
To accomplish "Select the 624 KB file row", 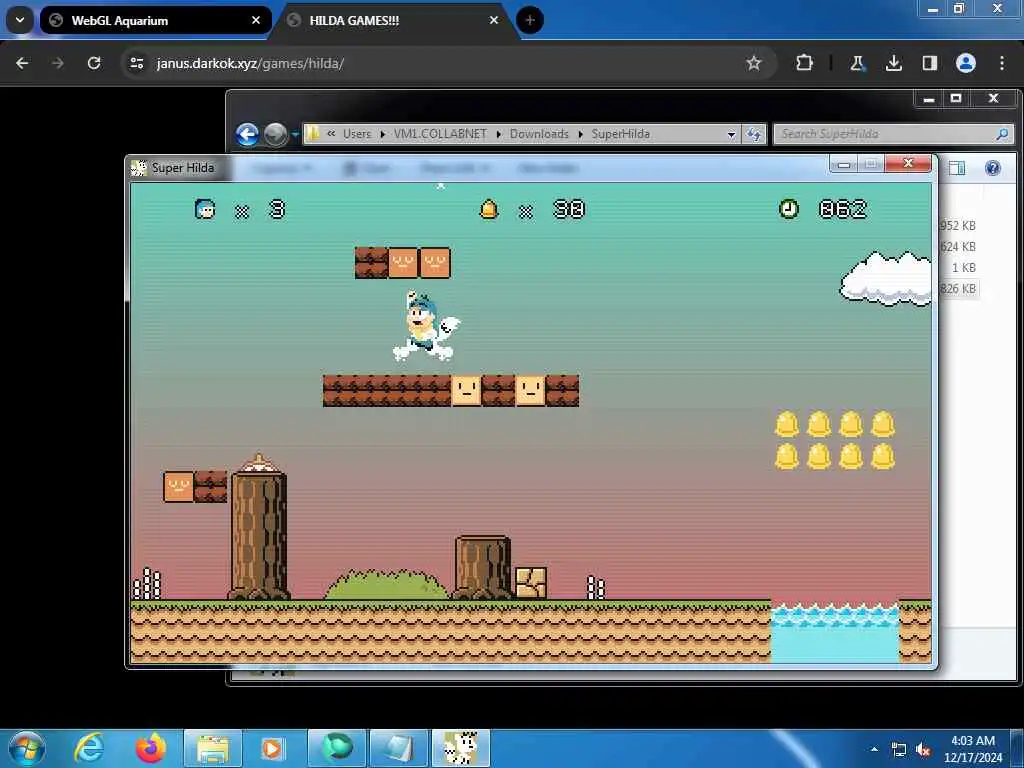I will 957,247.
